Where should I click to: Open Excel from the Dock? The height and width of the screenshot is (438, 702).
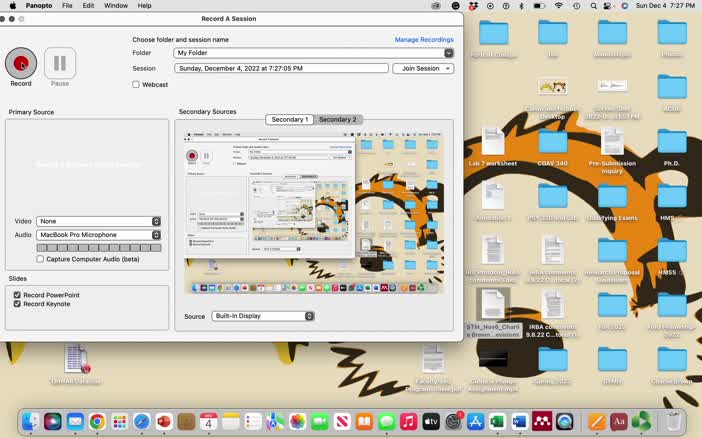coord(497,421)
